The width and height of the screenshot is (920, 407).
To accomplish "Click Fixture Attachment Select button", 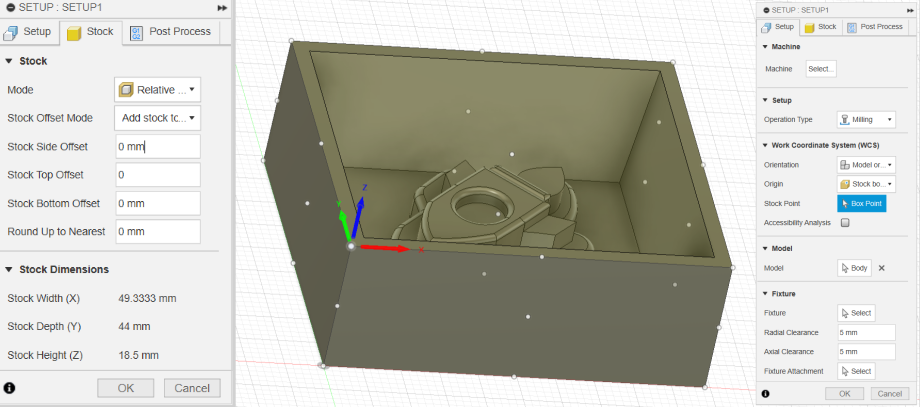I will pyautogui.click(x=856, y=371).
